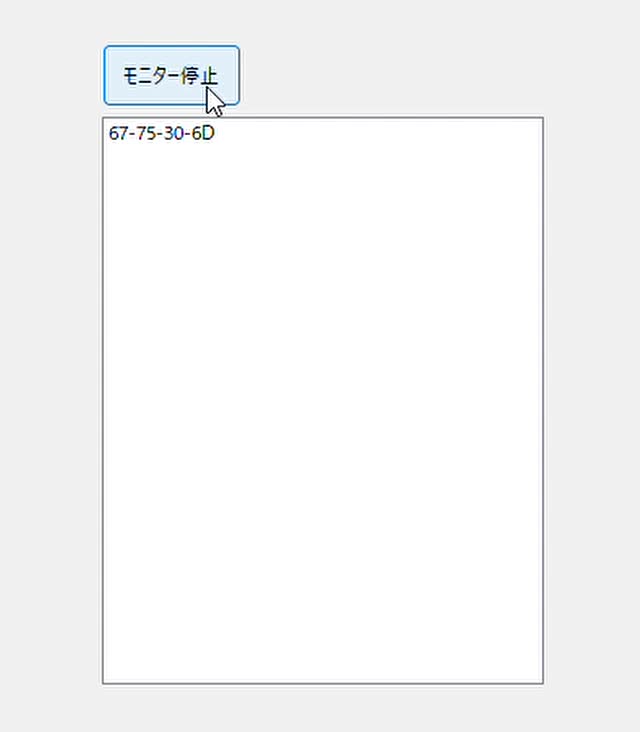Viewport: 640px width, 732px height.
Task: Choose the モニター停止 control above the log
Action: pyautogui.click(x=171, y=75)
